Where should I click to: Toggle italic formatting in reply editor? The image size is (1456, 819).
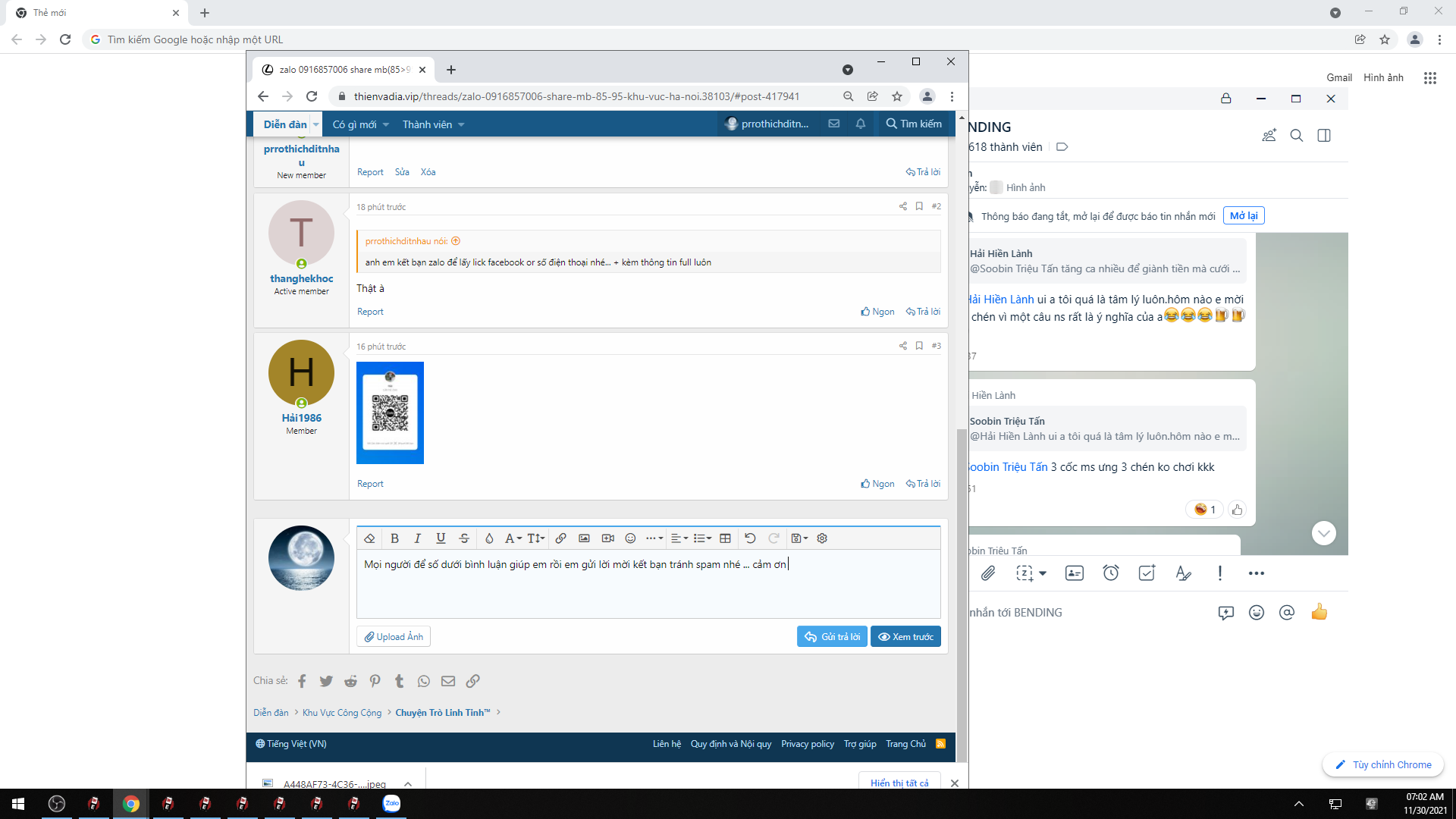(x=417, y=538)
